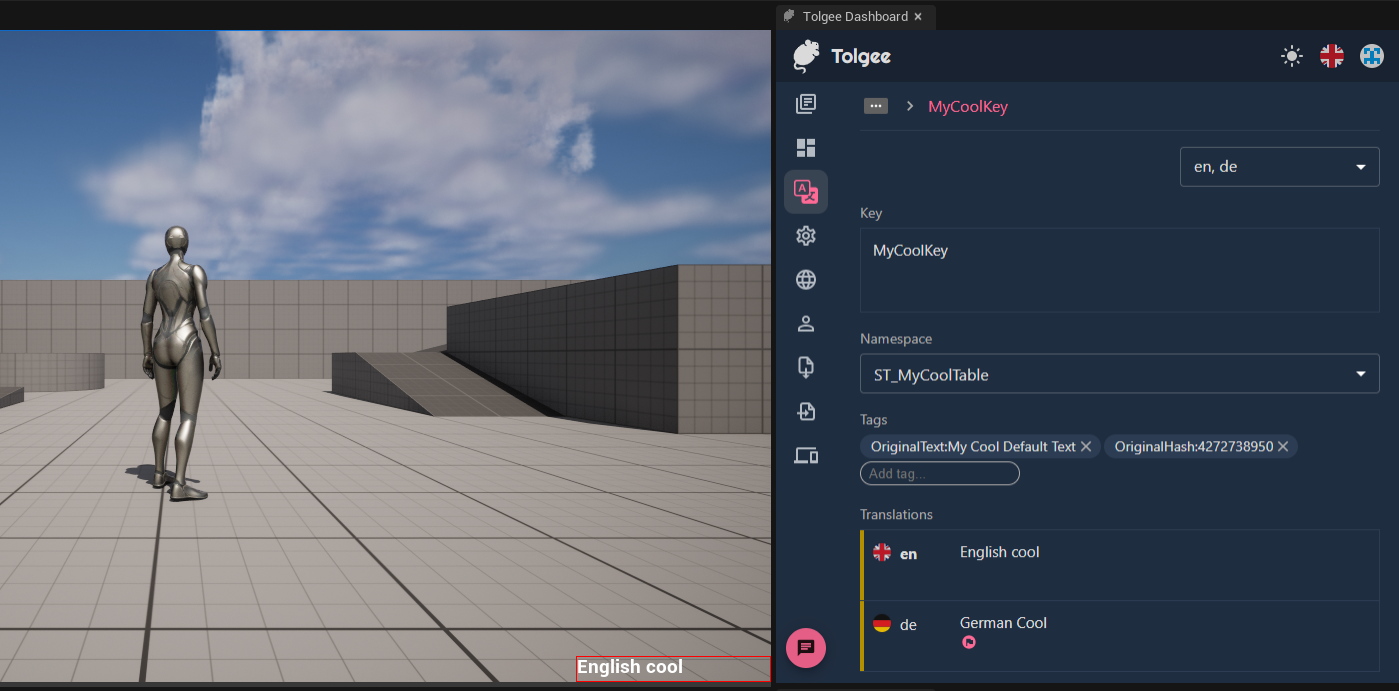The width and height of the screenshot is (1399, 691).
Task: Click the state indicator under German Cool
Action: click(x=968, y=642)
